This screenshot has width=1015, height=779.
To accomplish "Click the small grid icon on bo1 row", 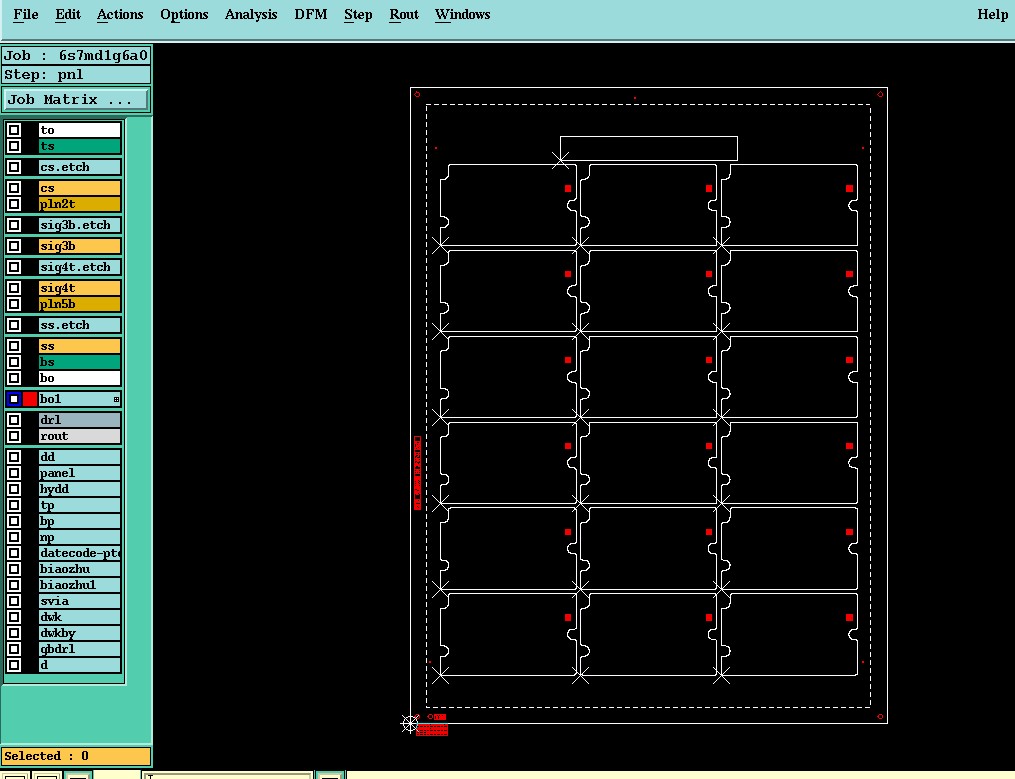I will pyautogui.click(x=117, y=399).
